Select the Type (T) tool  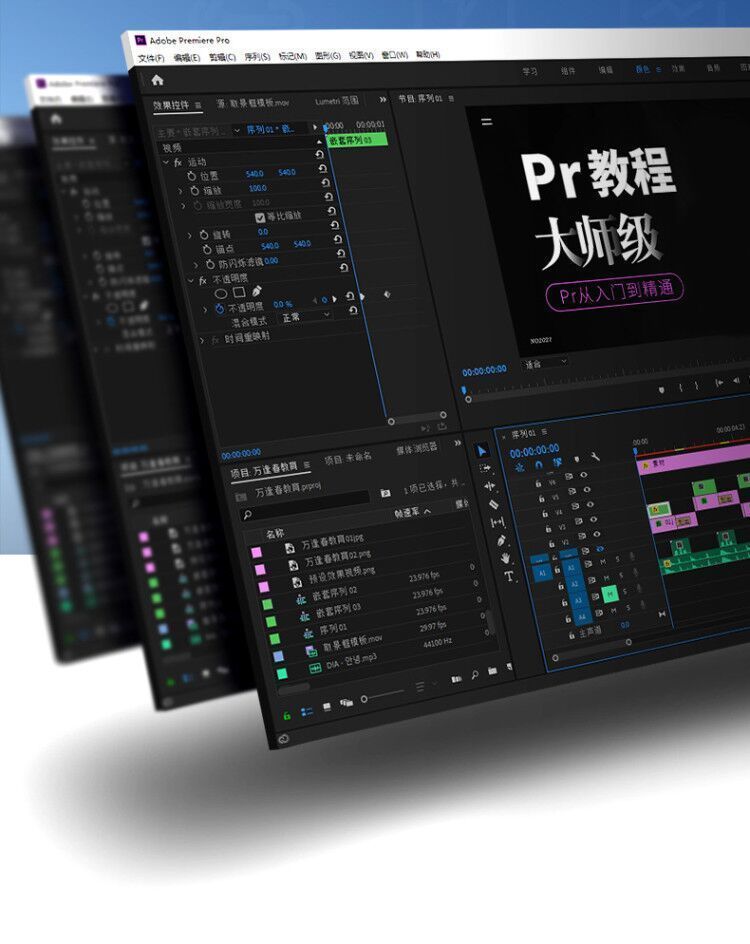pos(509,577)
